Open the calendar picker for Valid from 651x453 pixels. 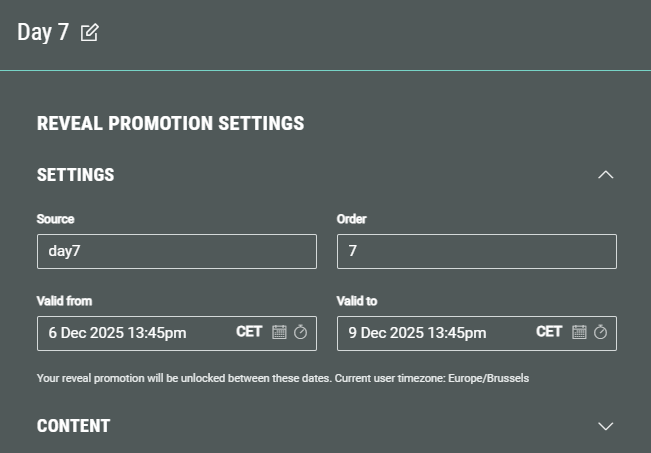280,332
